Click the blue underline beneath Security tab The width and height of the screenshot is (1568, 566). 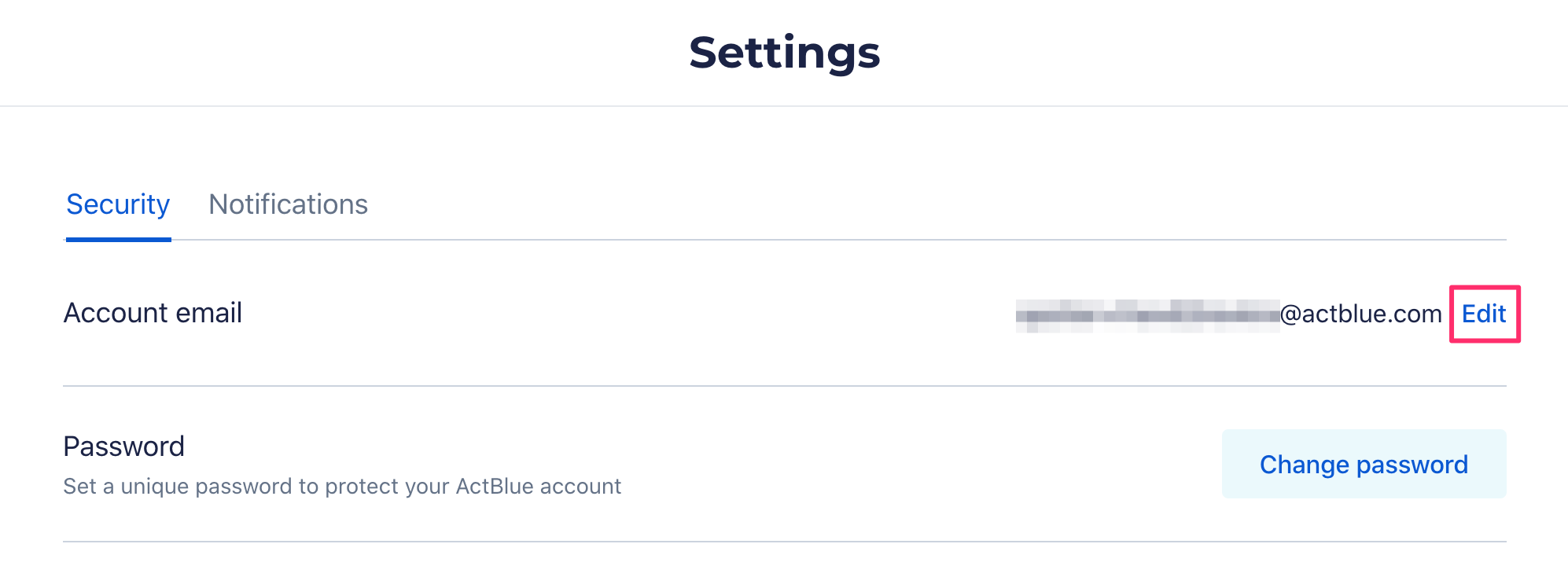tap(118, 239)
